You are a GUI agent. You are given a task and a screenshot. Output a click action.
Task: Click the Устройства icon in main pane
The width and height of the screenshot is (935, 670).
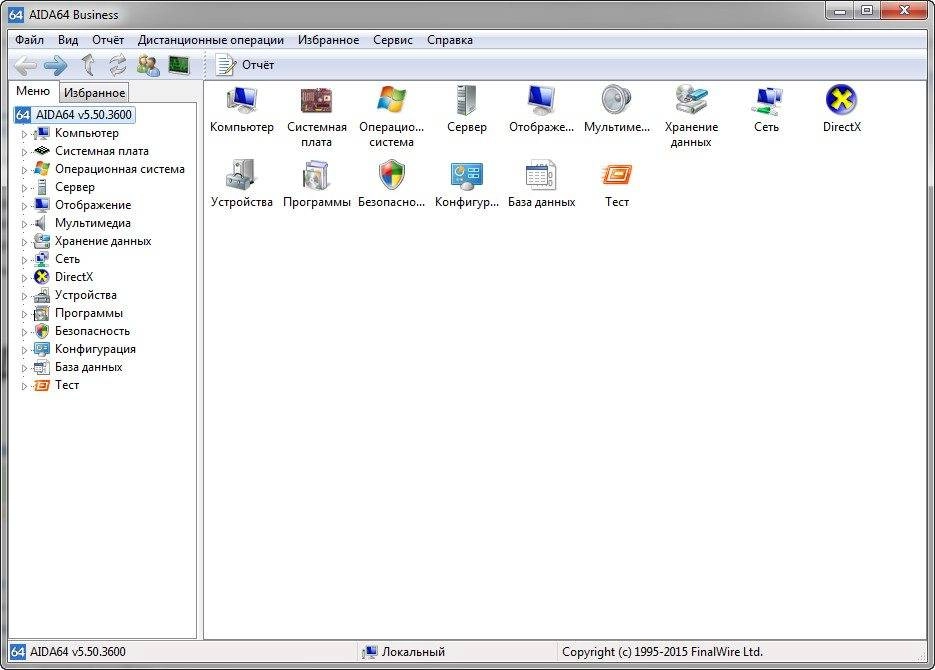[242, 175]
